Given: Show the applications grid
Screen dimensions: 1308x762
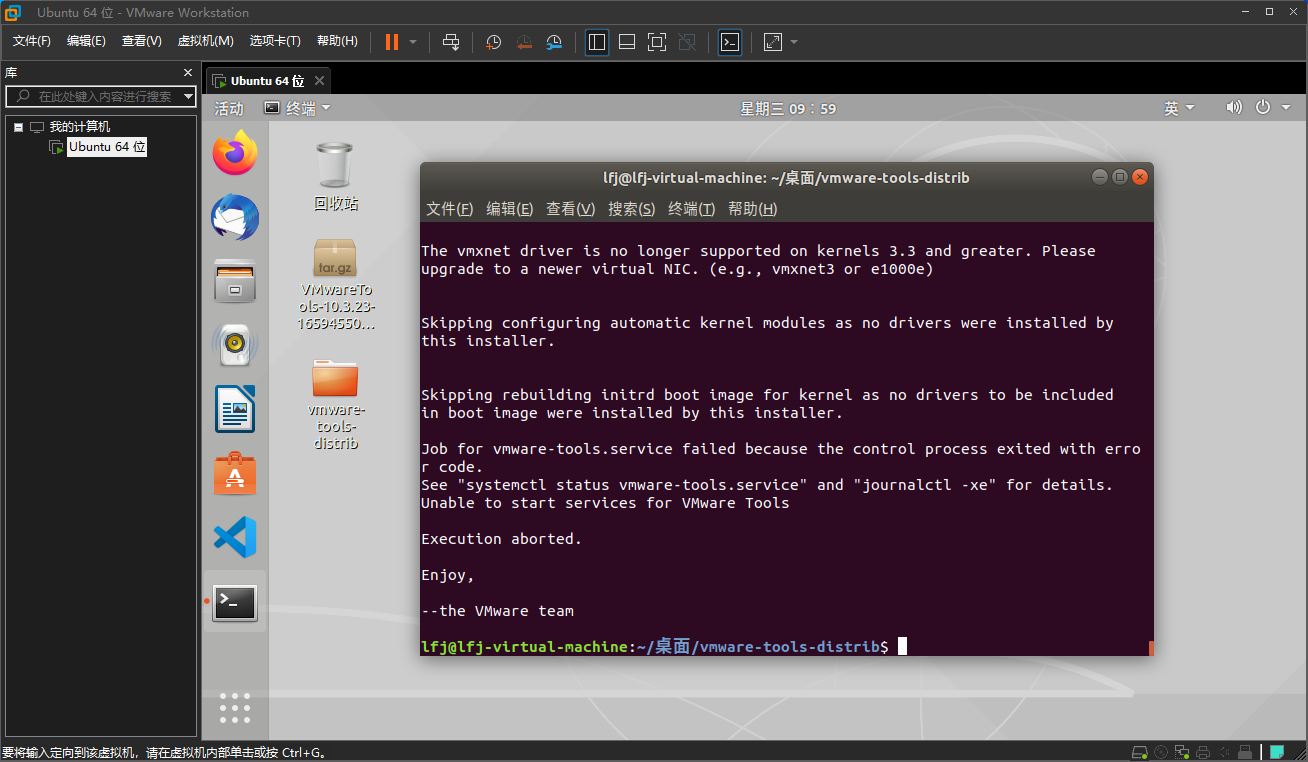Looking at the screenshot, I should point(235,707).
